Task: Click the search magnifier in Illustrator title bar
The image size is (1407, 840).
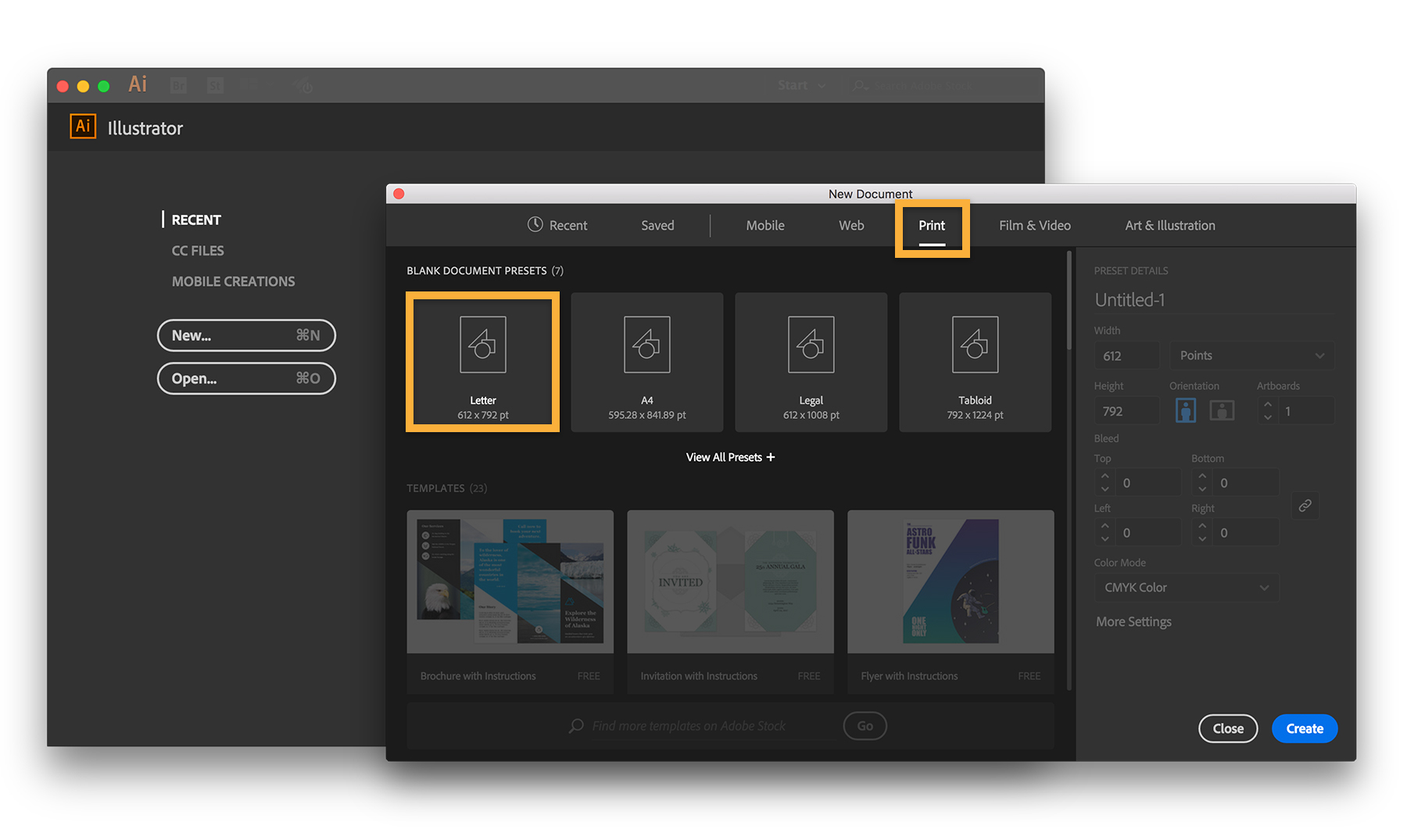Action: (x=860, y=85)
